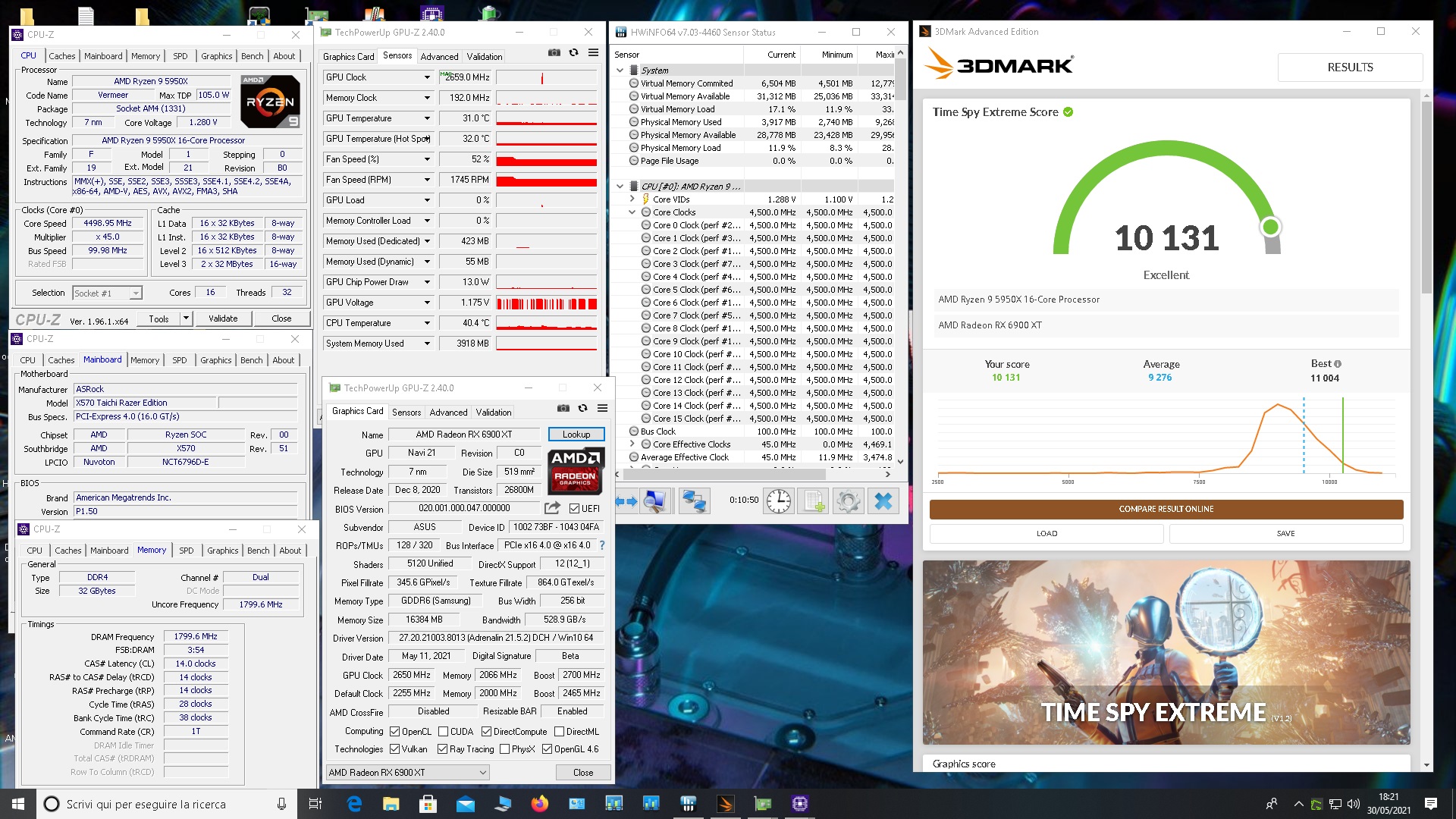
Task: Open the CPU Temperature sensor dropdown arrow
Action: 427,323
